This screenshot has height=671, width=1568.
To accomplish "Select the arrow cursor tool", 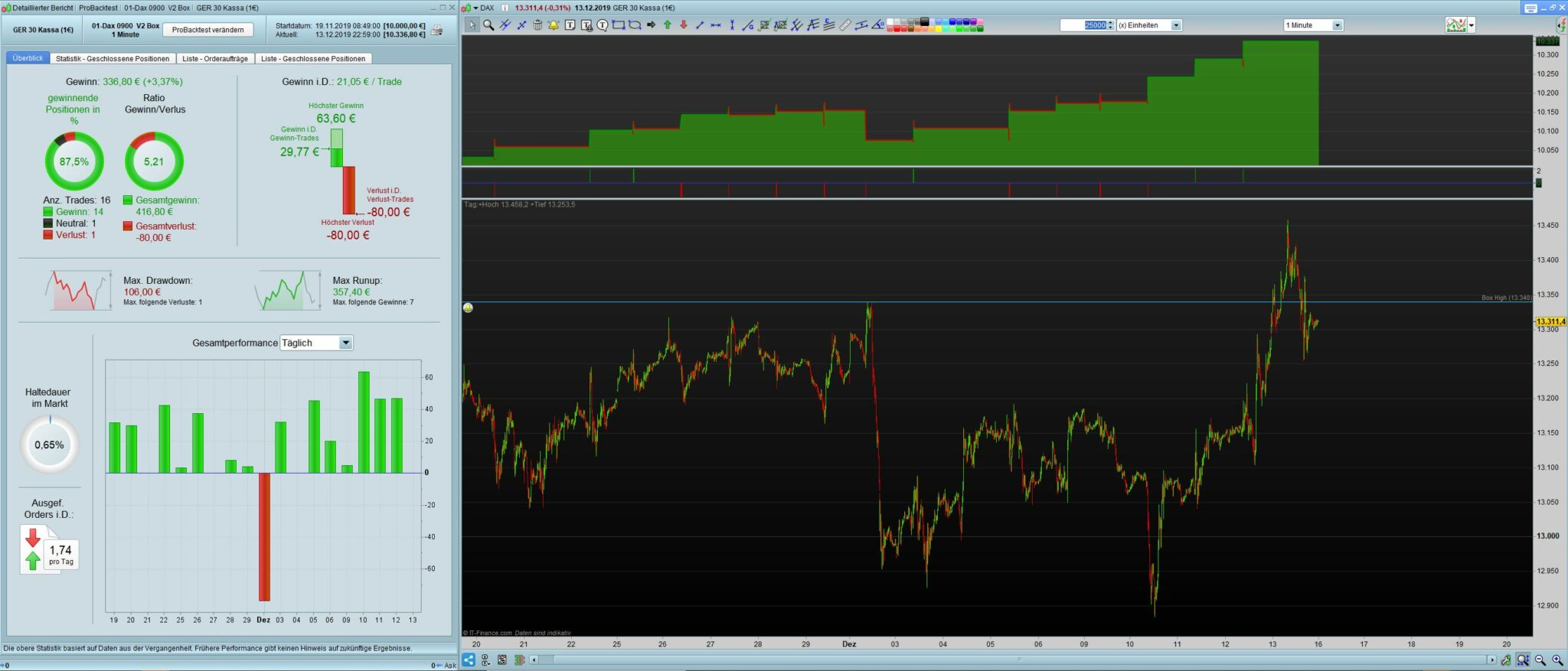I will pos(472,25).
